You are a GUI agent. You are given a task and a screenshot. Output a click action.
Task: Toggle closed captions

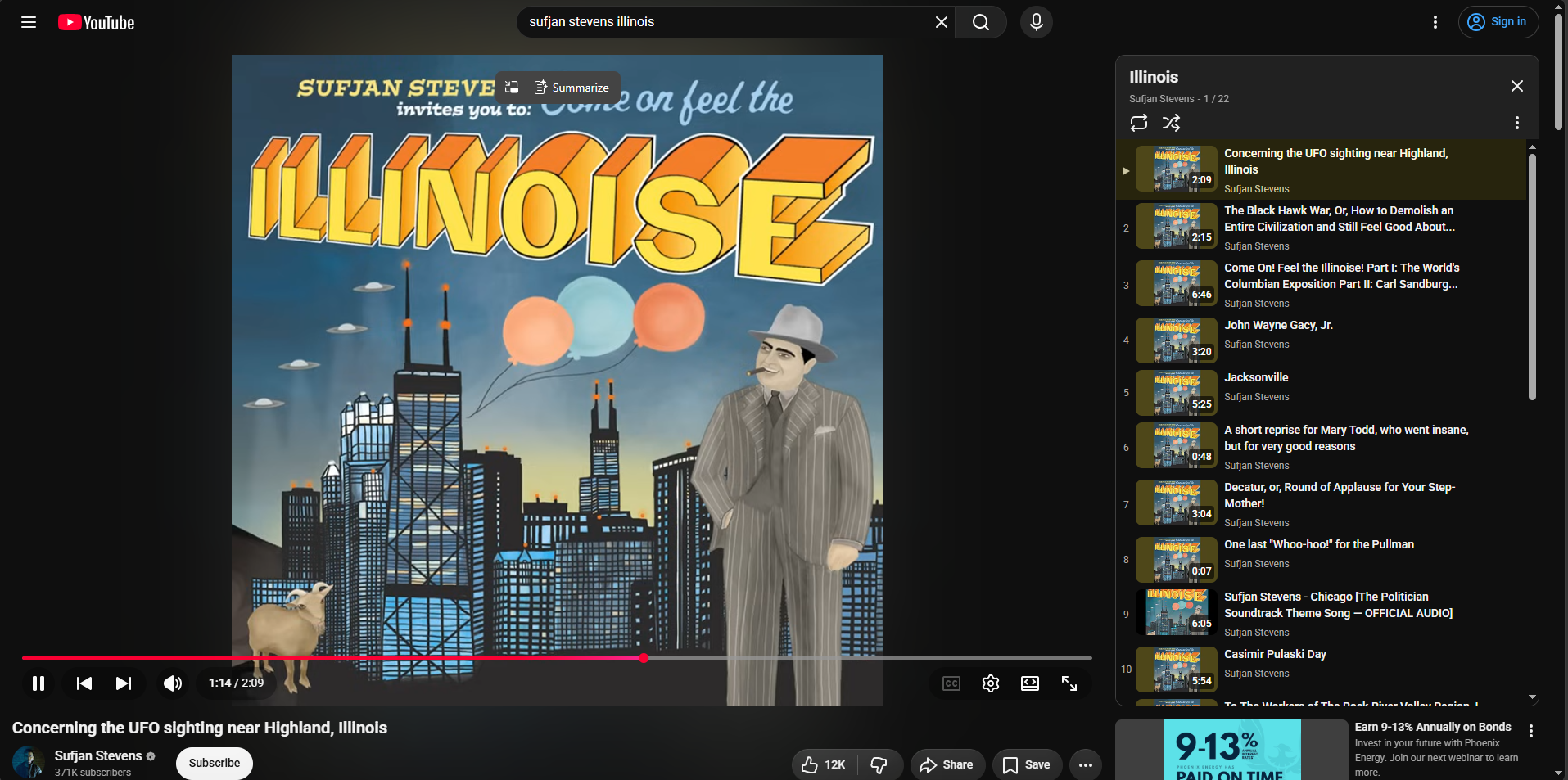pyautogui.click(x=951, y=683)
